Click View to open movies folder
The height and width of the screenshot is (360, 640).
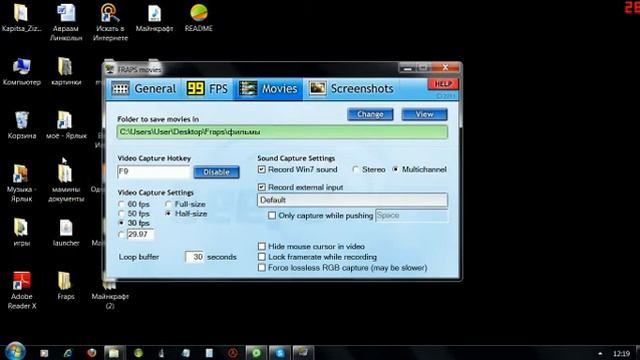tap(424, 114)
